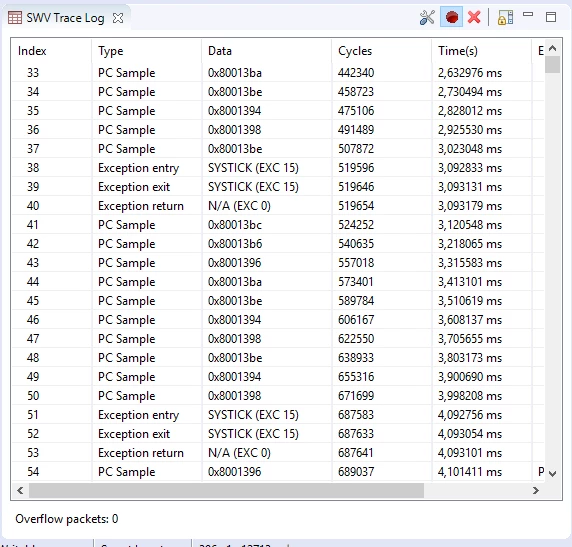Screen dimensions: 572x547
Task: Select data cell 0x80013be in row 34
Action: (x=235, y=92)
